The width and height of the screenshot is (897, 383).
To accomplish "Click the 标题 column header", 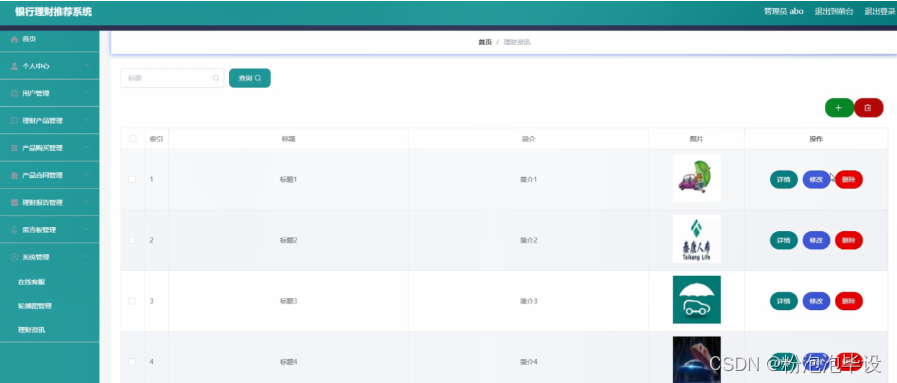I will 288,139.
